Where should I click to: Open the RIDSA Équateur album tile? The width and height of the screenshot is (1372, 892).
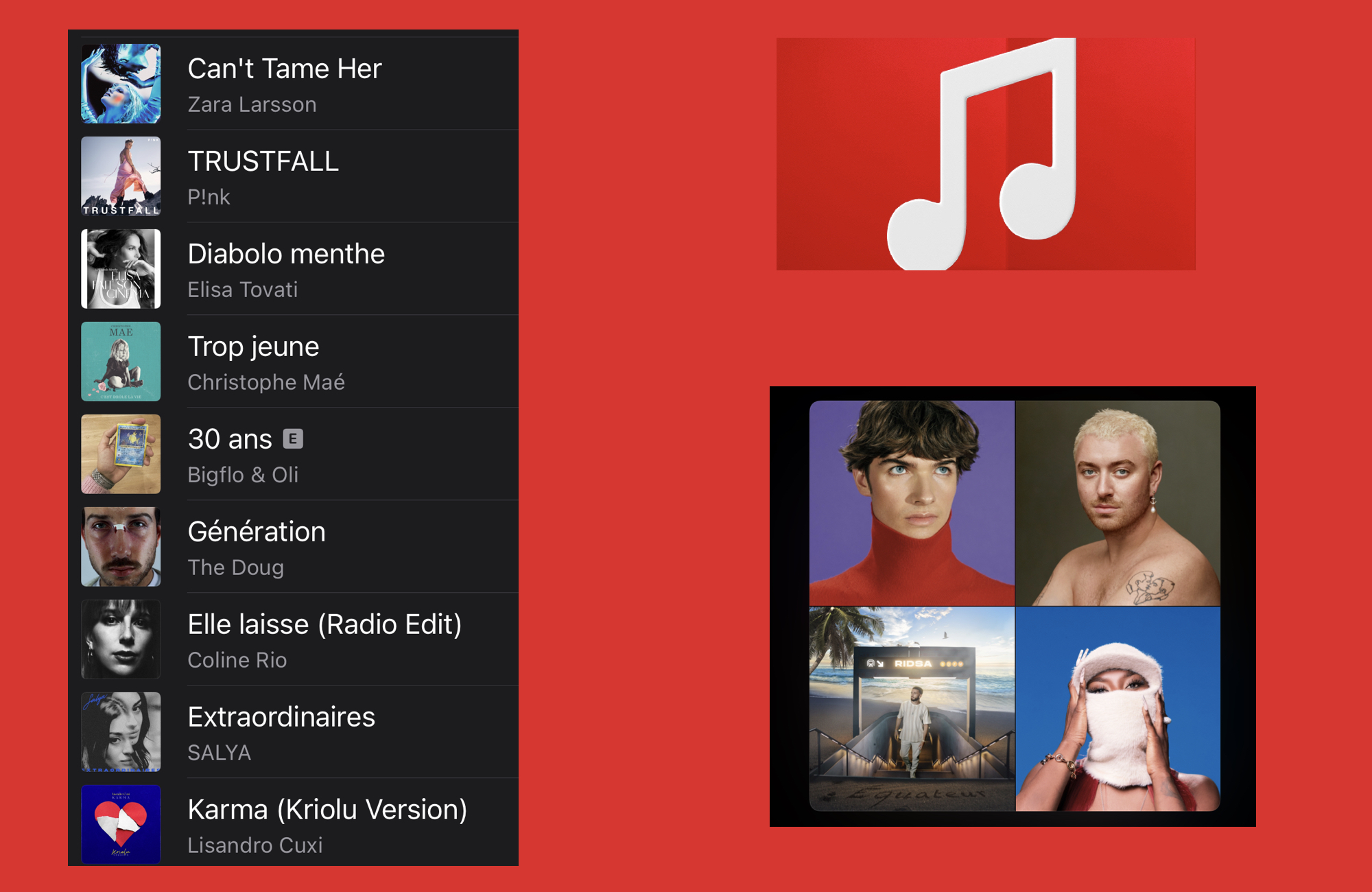(912, 709)
